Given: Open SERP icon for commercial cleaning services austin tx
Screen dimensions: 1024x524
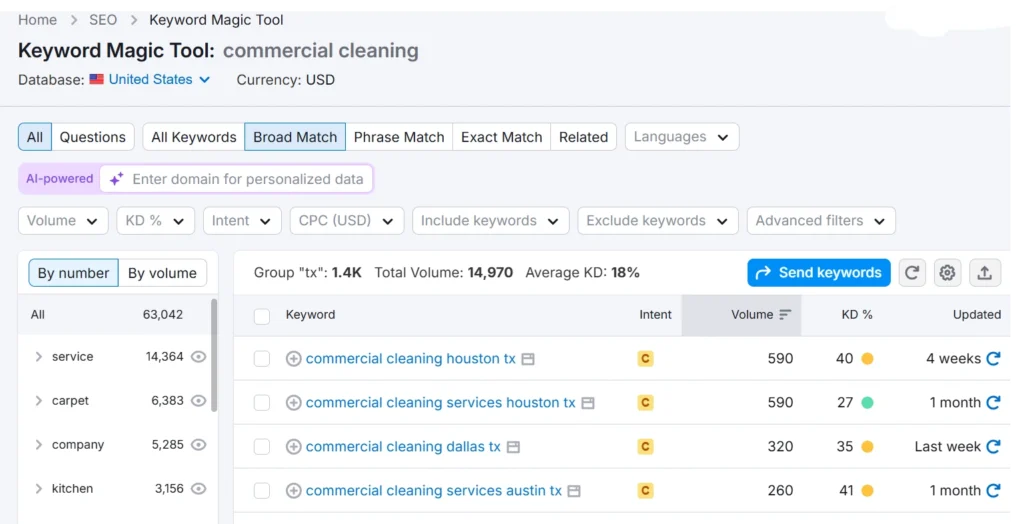Looking at the screenshot, I should click(x=574, y=491).
